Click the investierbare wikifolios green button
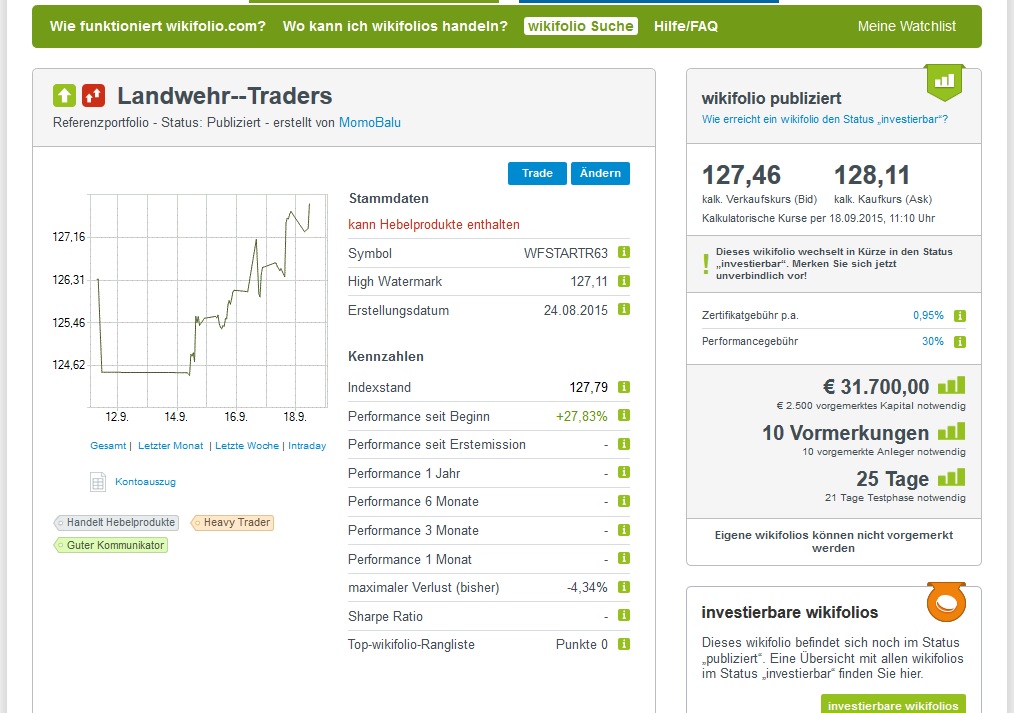1014x713 pixels. tap(893, 705)
